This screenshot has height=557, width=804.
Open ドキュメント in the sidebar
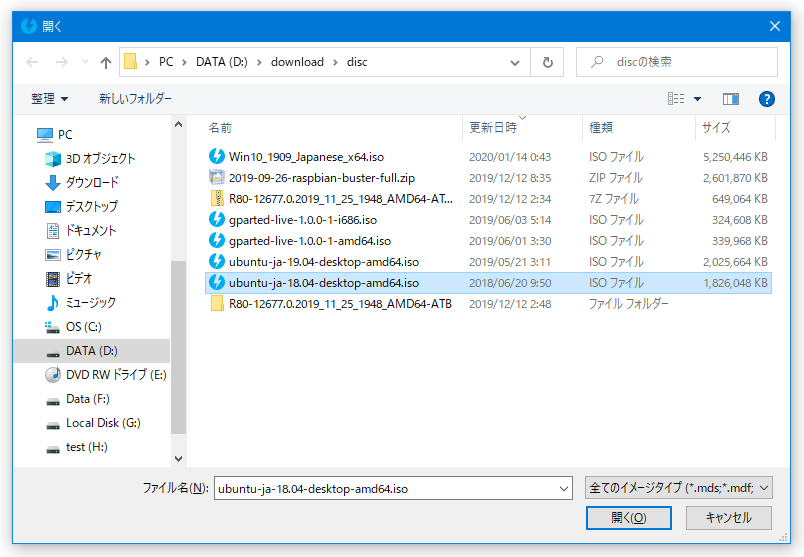[x=81, y=230]
